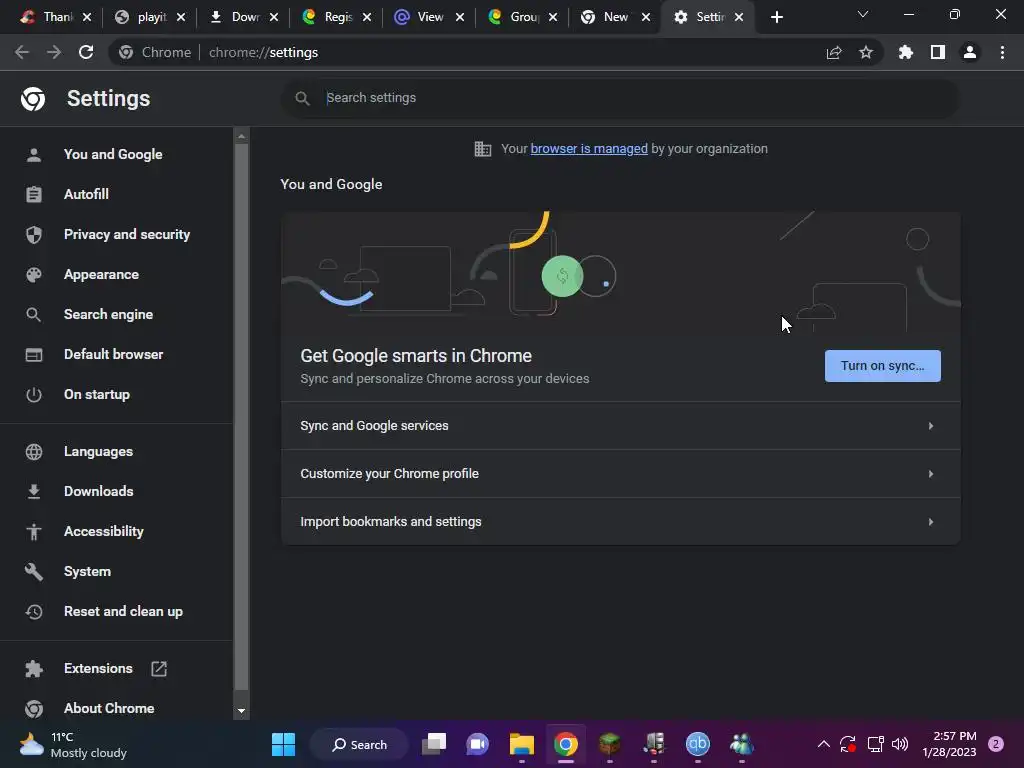Open the profile avatar icon
Viewport: 1024px width, 768px height.
(970, 52)
